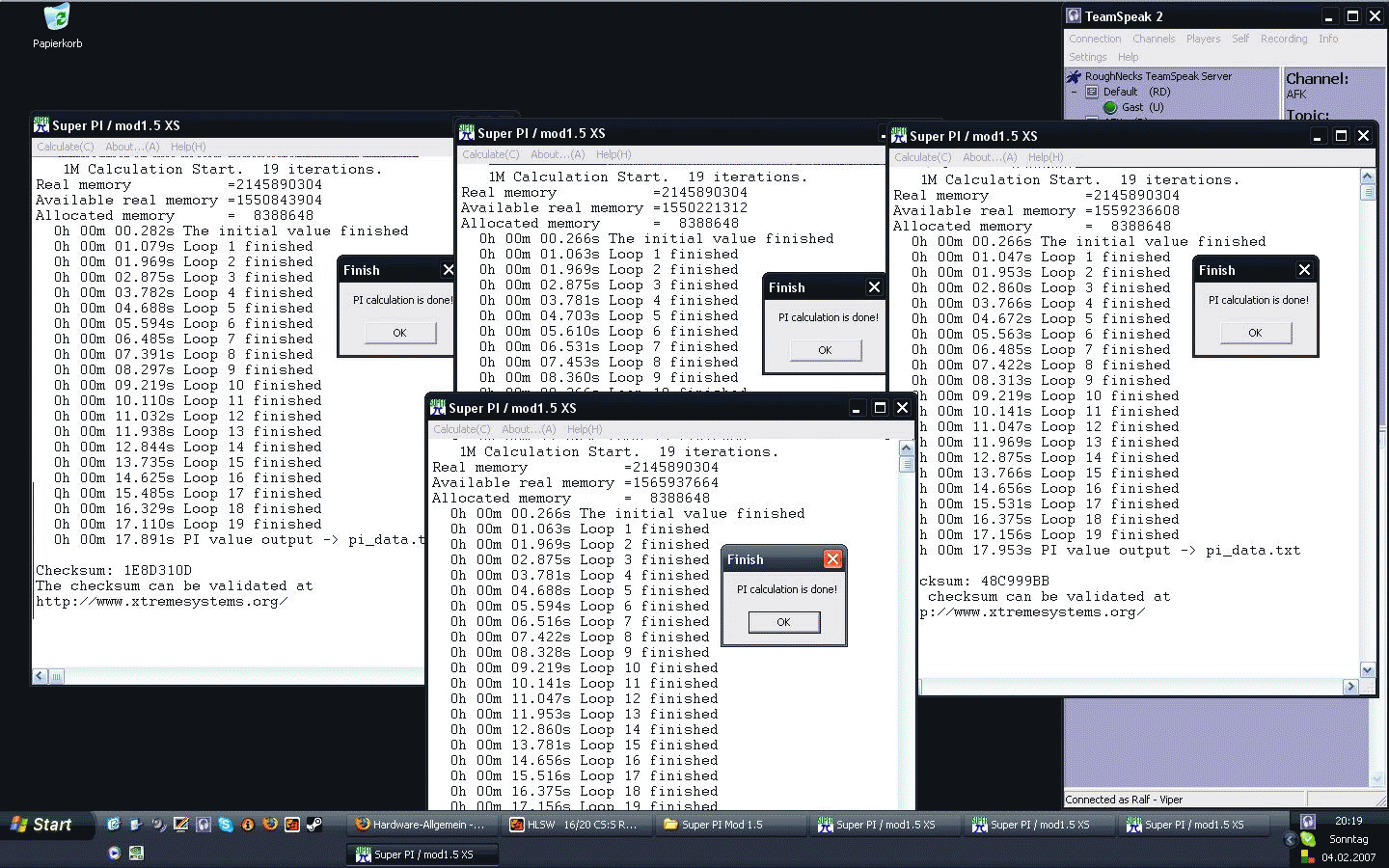Open TeamSpeak Connection menu

pos(1095,39)
